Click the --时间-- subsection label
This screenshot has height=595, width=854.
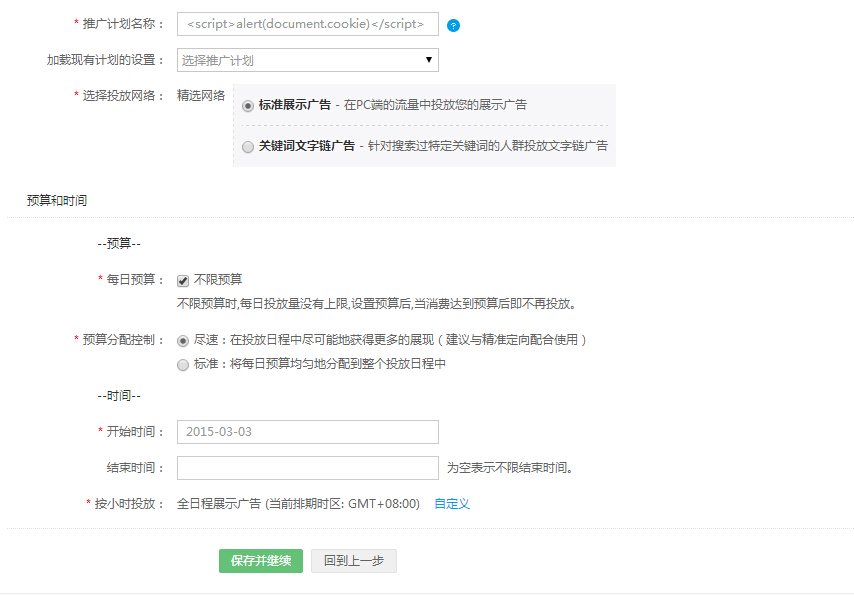coord(119,396)
